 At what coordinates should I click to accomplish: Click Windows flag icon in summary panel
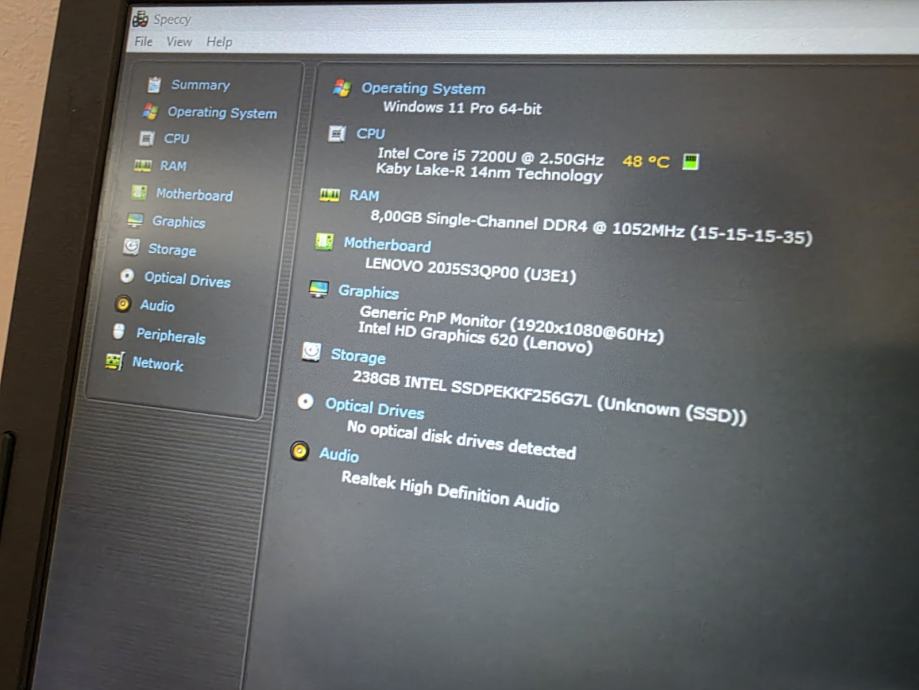click(342, 88)
